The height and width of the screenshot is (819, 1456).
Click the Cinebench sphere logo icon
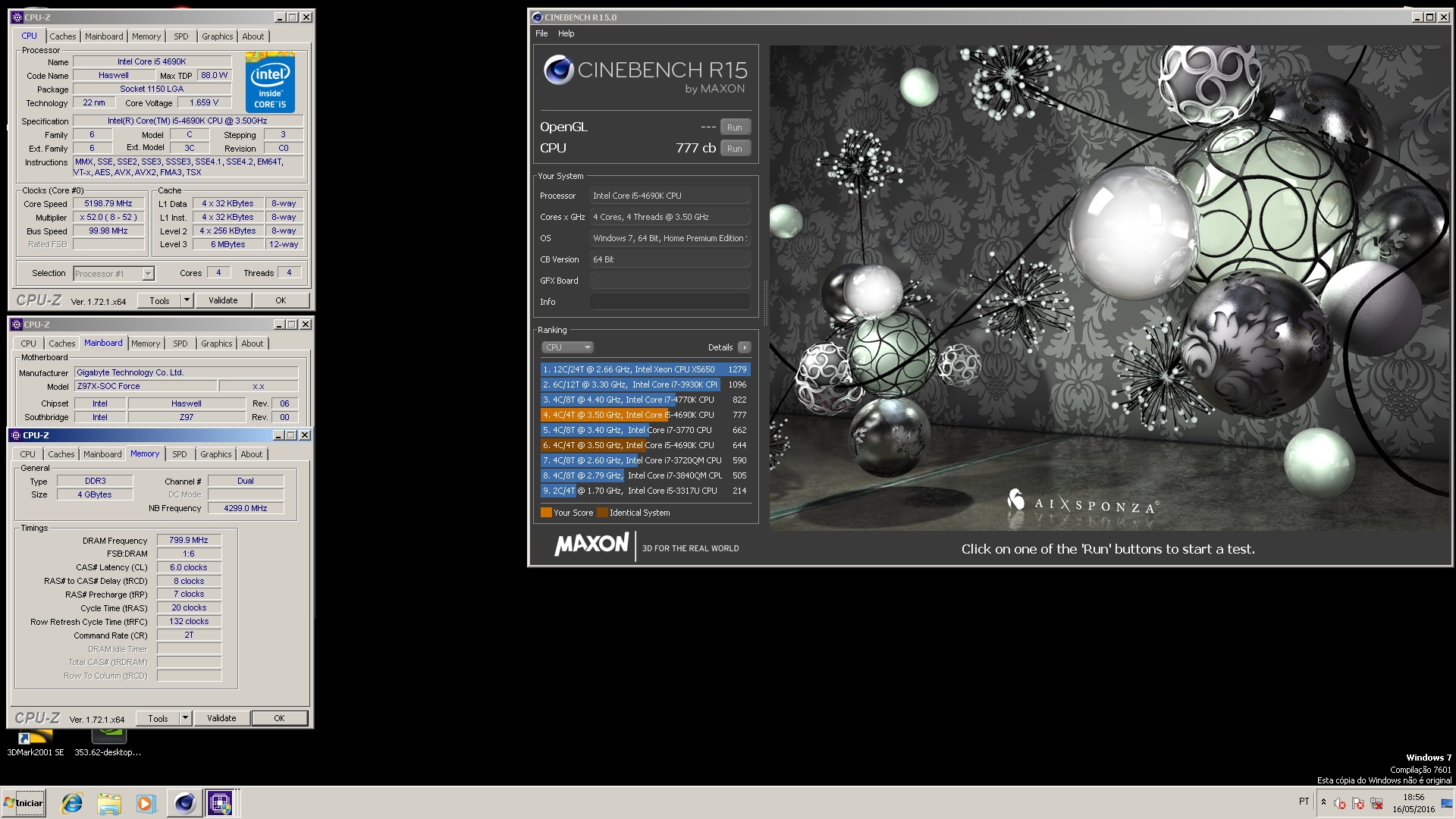click(558, 70)
